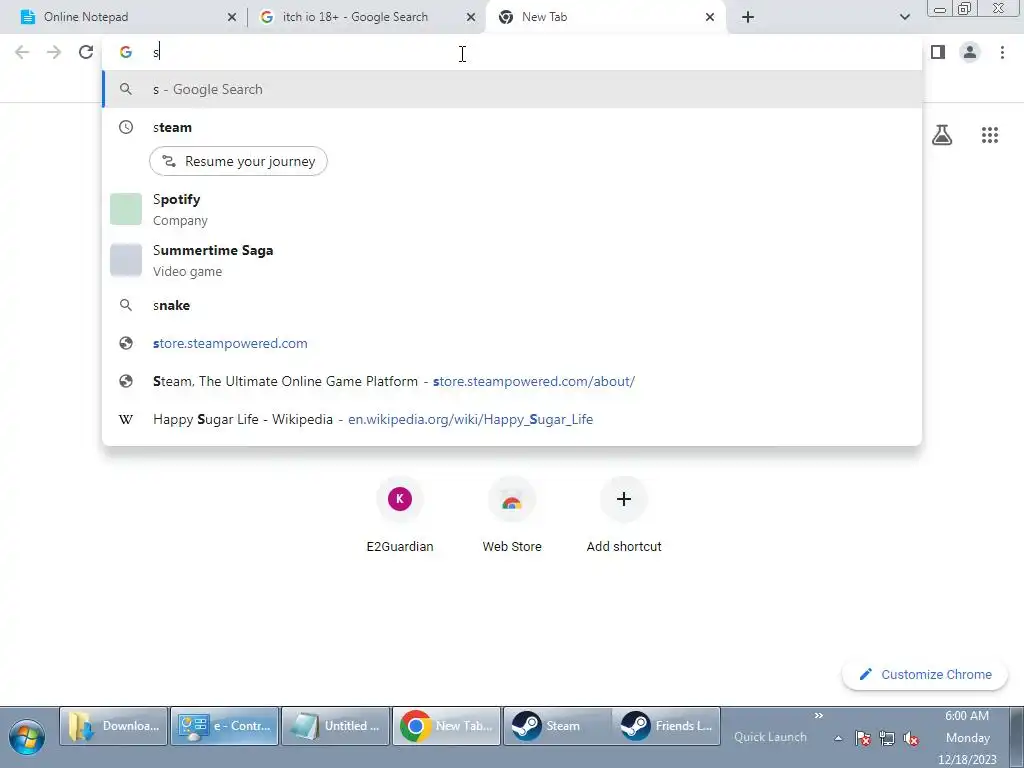Close the New Tab tab

(x=710, y=18)
